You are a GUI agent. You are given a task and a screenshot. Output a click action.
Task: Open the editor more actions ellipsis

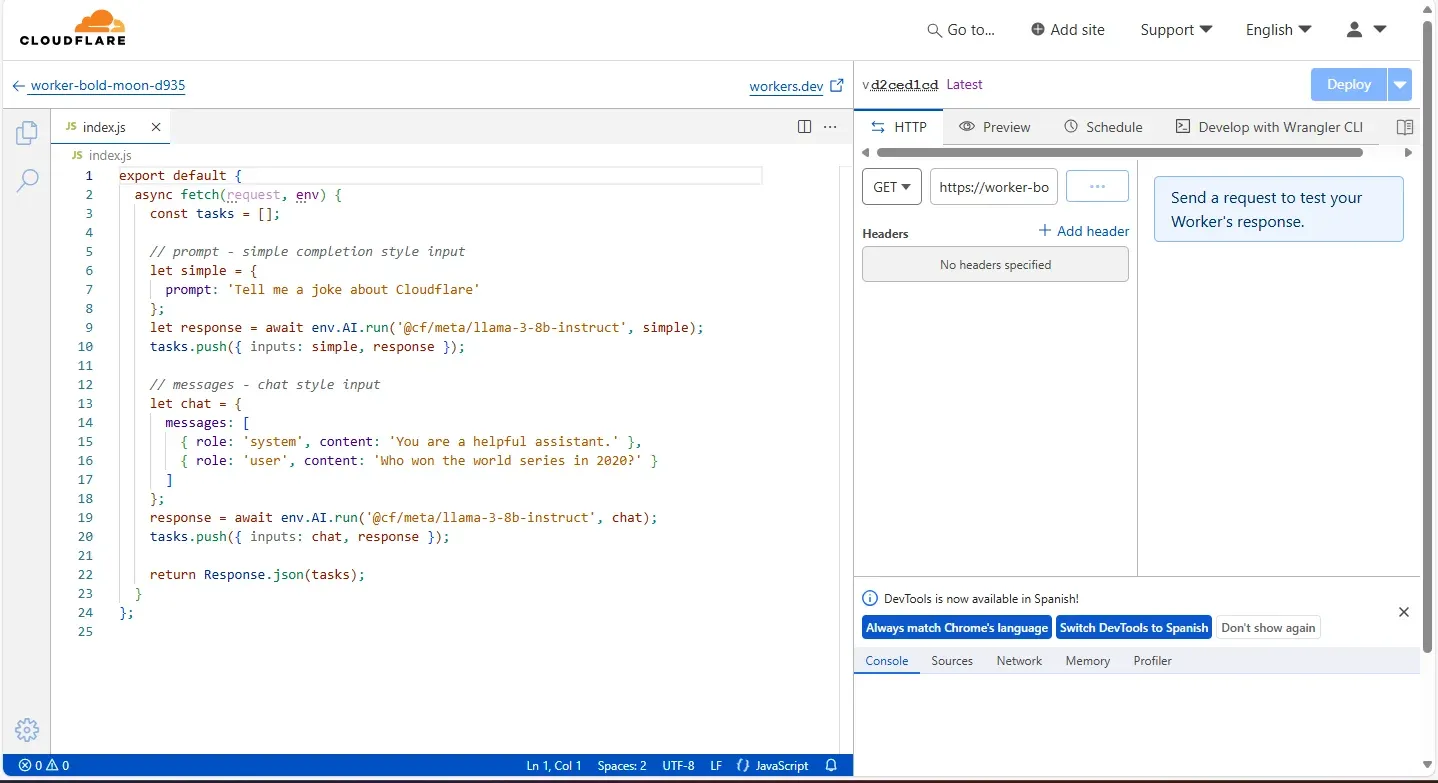pos(830,127)
